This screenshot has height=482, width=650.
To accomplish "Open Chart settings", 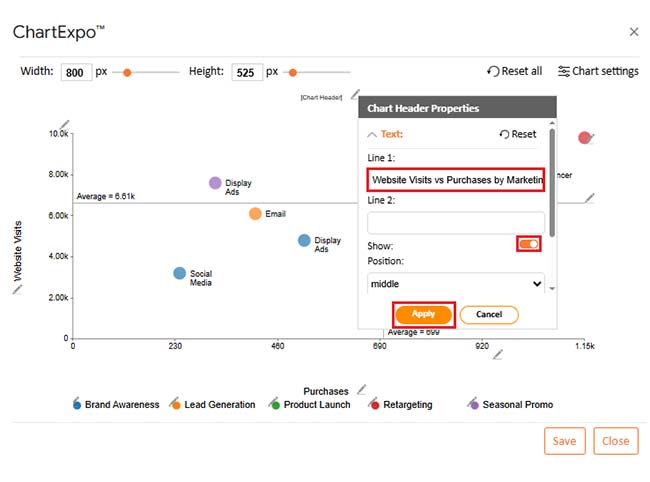I will pos(598,71).
